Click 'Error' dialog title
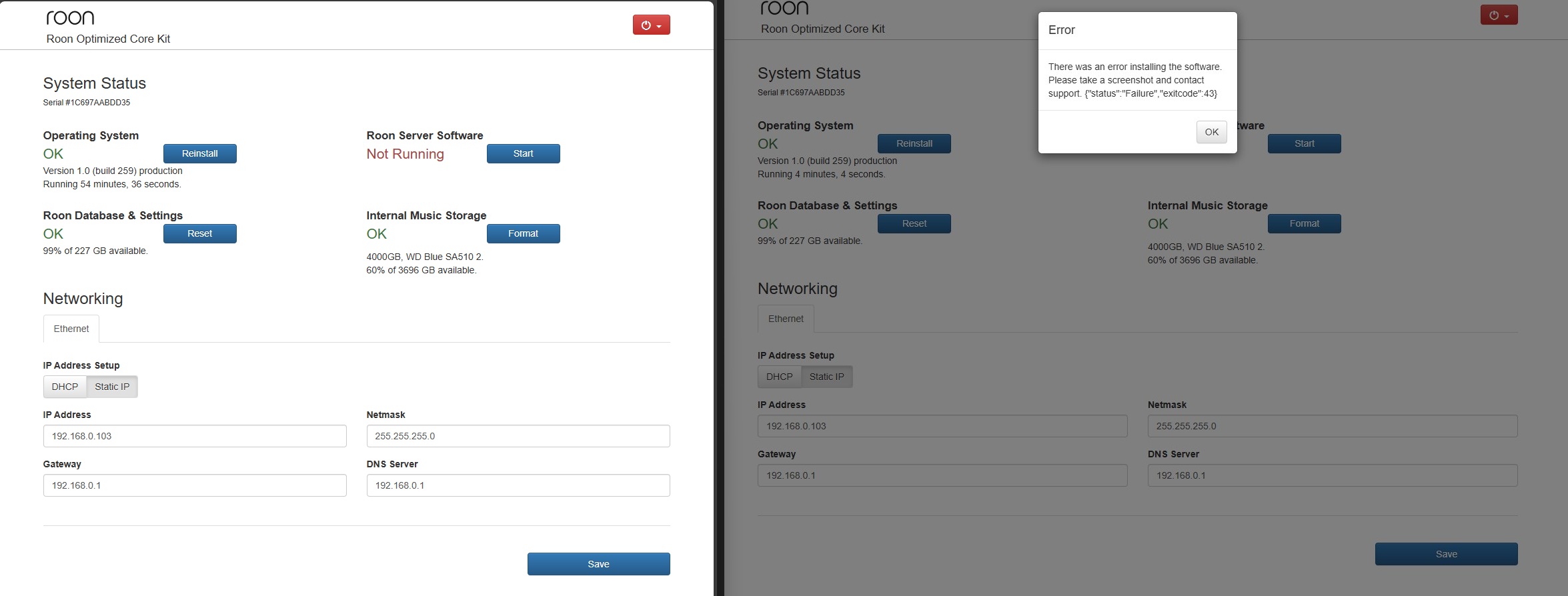Image resolution: width=1568 pixels, height=596 pixels. (x=1062, y=30)
